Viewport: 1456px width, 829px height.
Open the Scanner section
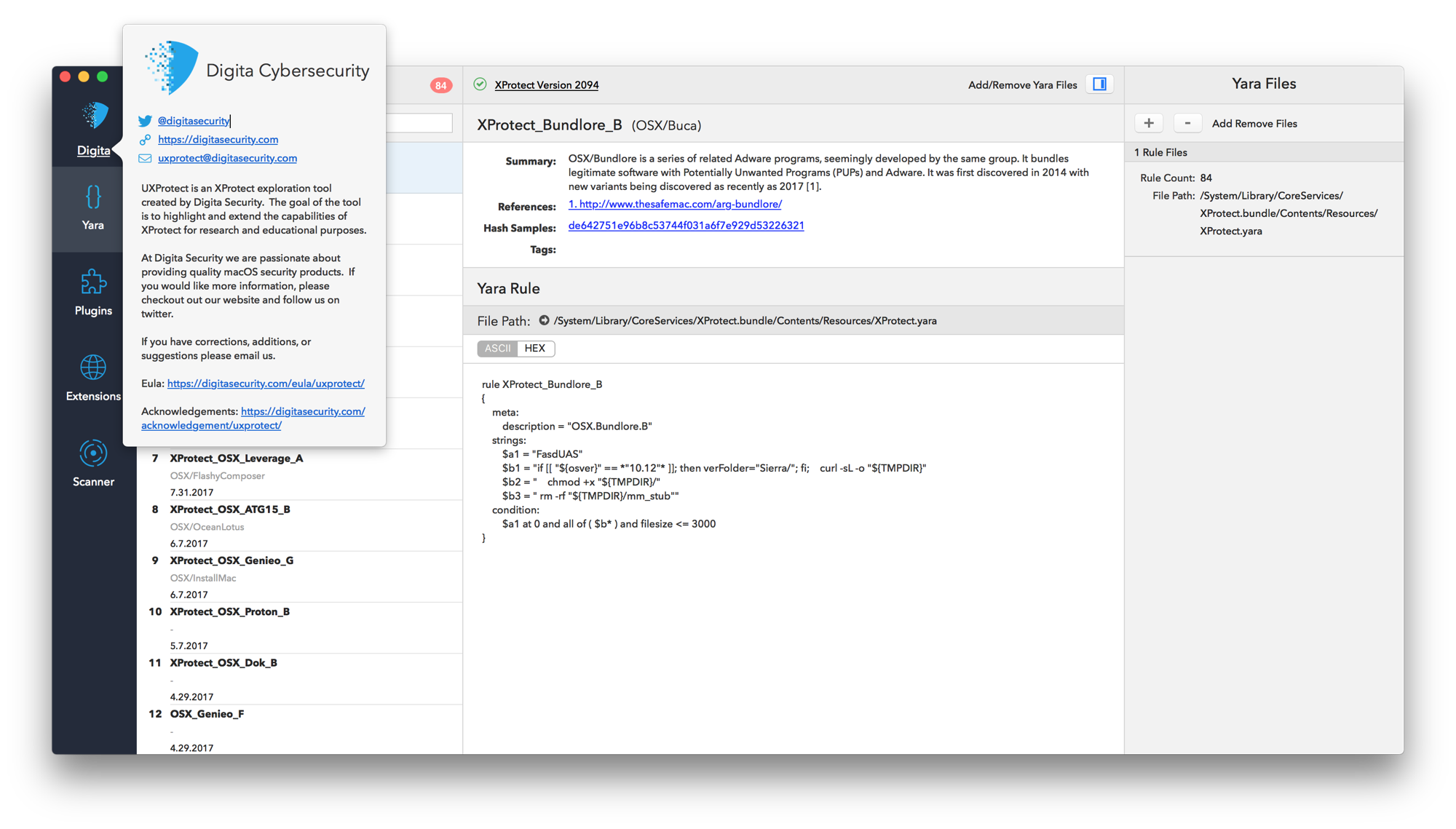(93, 464)
